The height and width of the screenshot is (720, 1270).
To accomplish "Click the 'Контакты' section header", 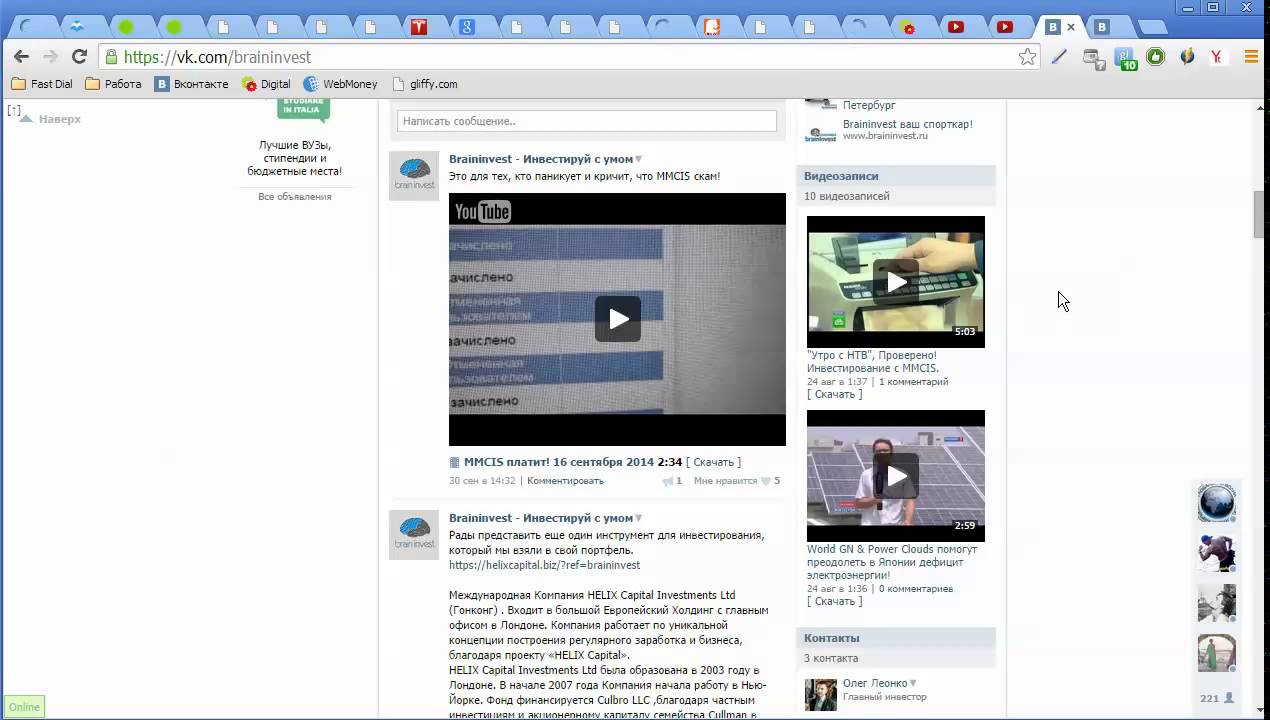I will [x=896, y=638].
